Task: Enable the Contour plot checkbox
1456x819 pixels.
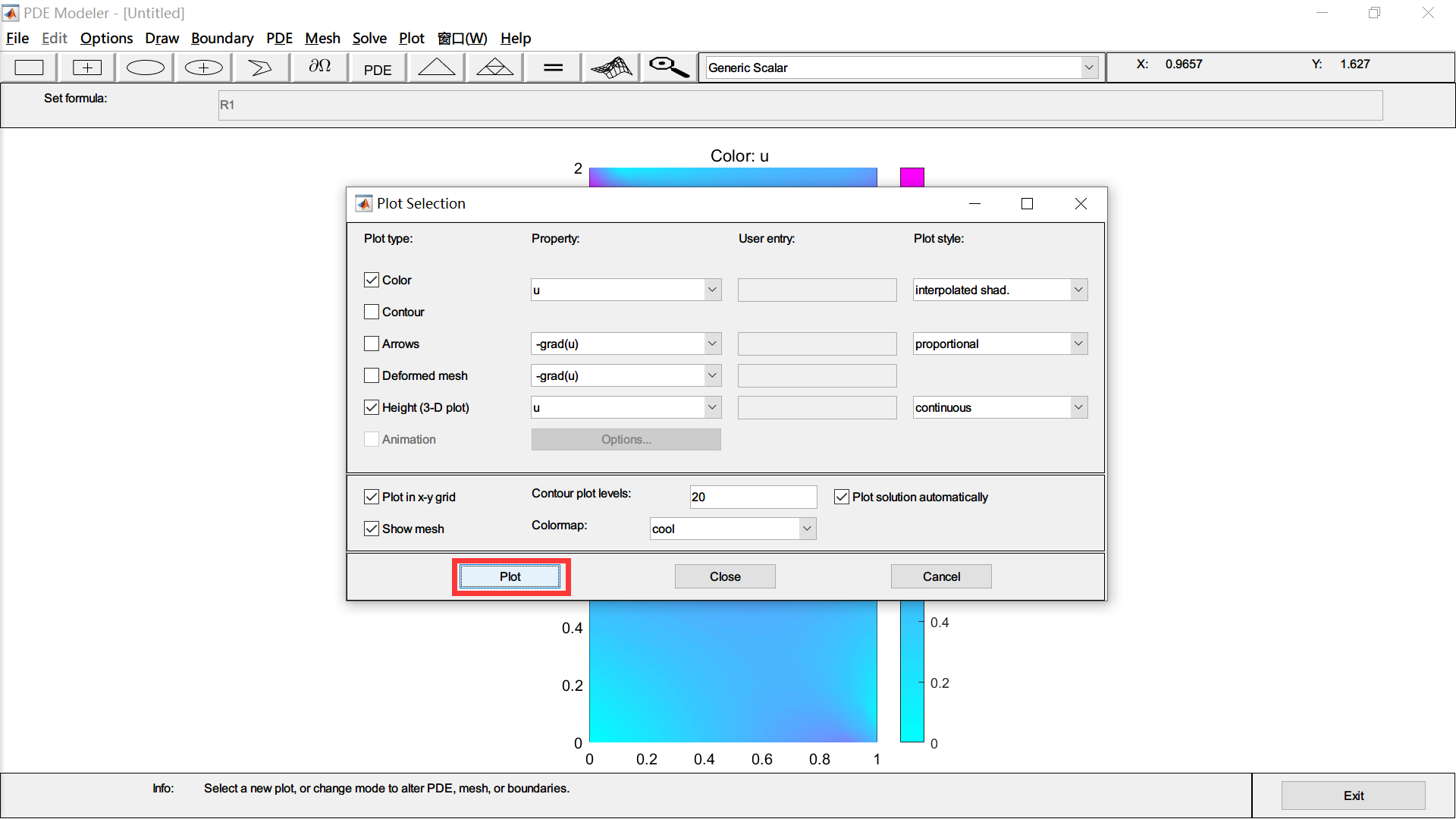Action: (x=371, y=312)
